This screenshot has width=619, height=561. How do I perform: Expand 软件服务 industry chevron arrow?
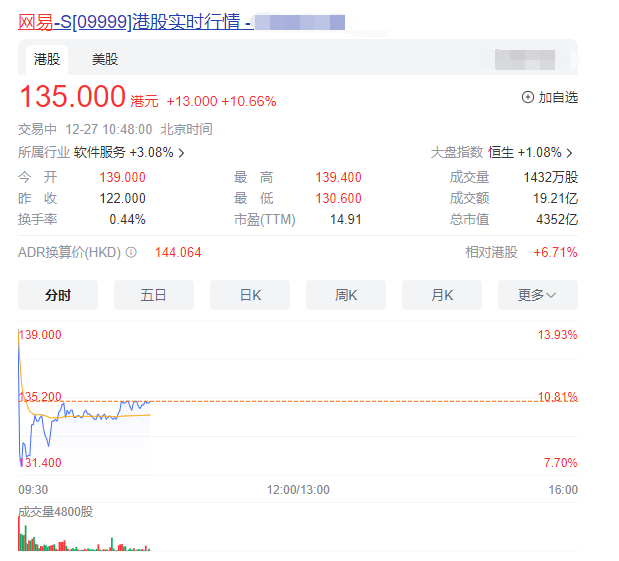tap(181, 153)
